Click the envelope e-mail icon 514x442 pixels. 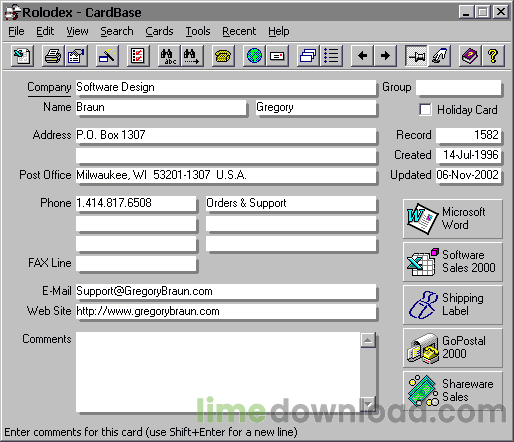[x=277, y=56]
